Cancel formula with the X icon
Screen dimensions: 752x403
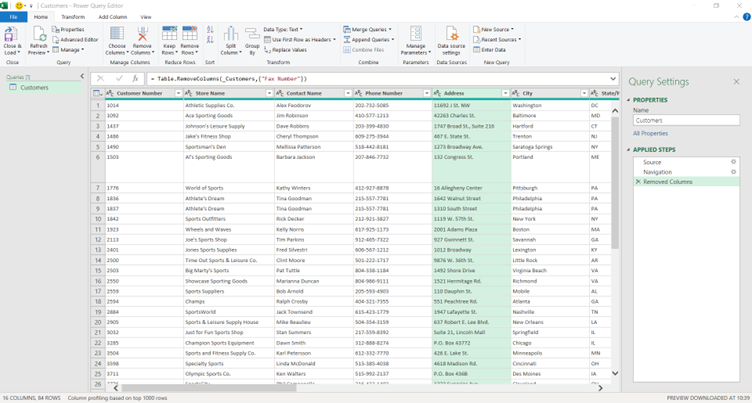[x=100, y=79]
